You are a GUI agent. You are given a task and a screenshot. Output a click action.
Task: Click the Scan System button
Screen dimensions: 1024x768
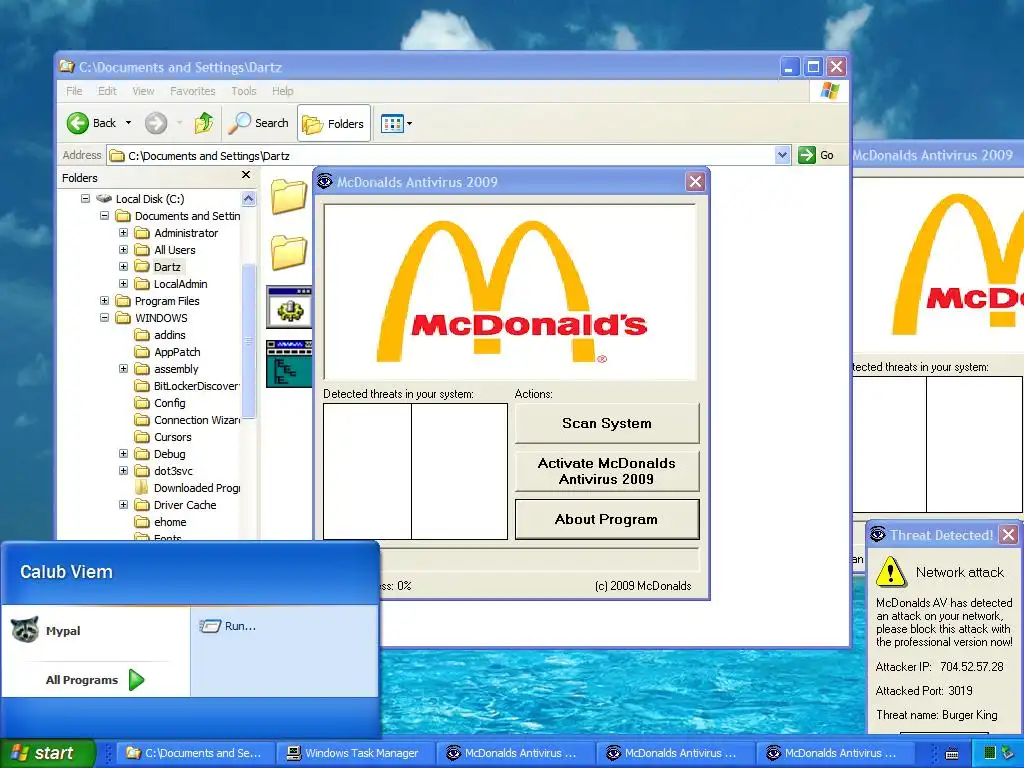click(607, 423)
